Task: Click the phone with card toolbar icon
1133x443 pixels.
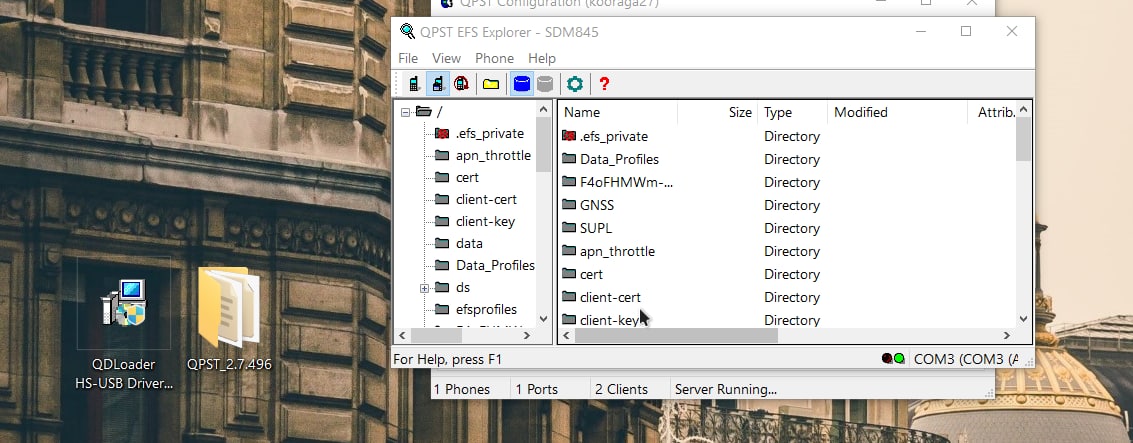Action: point(438,84)
